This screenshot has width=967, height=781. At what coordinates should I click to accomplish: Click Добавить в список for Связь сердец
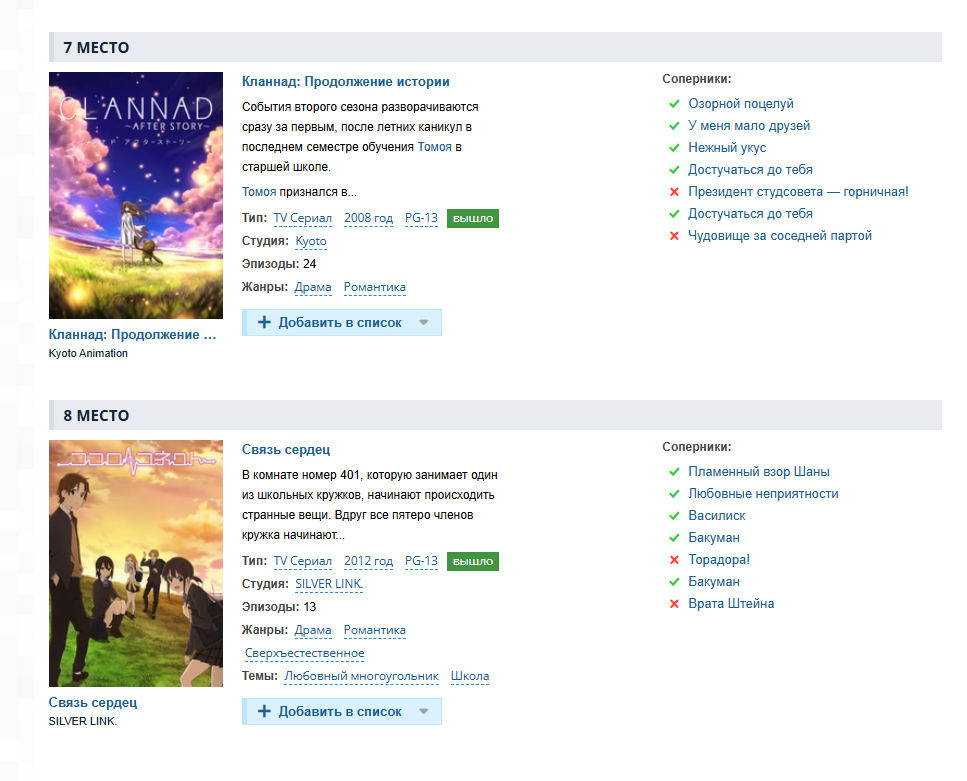342,711
